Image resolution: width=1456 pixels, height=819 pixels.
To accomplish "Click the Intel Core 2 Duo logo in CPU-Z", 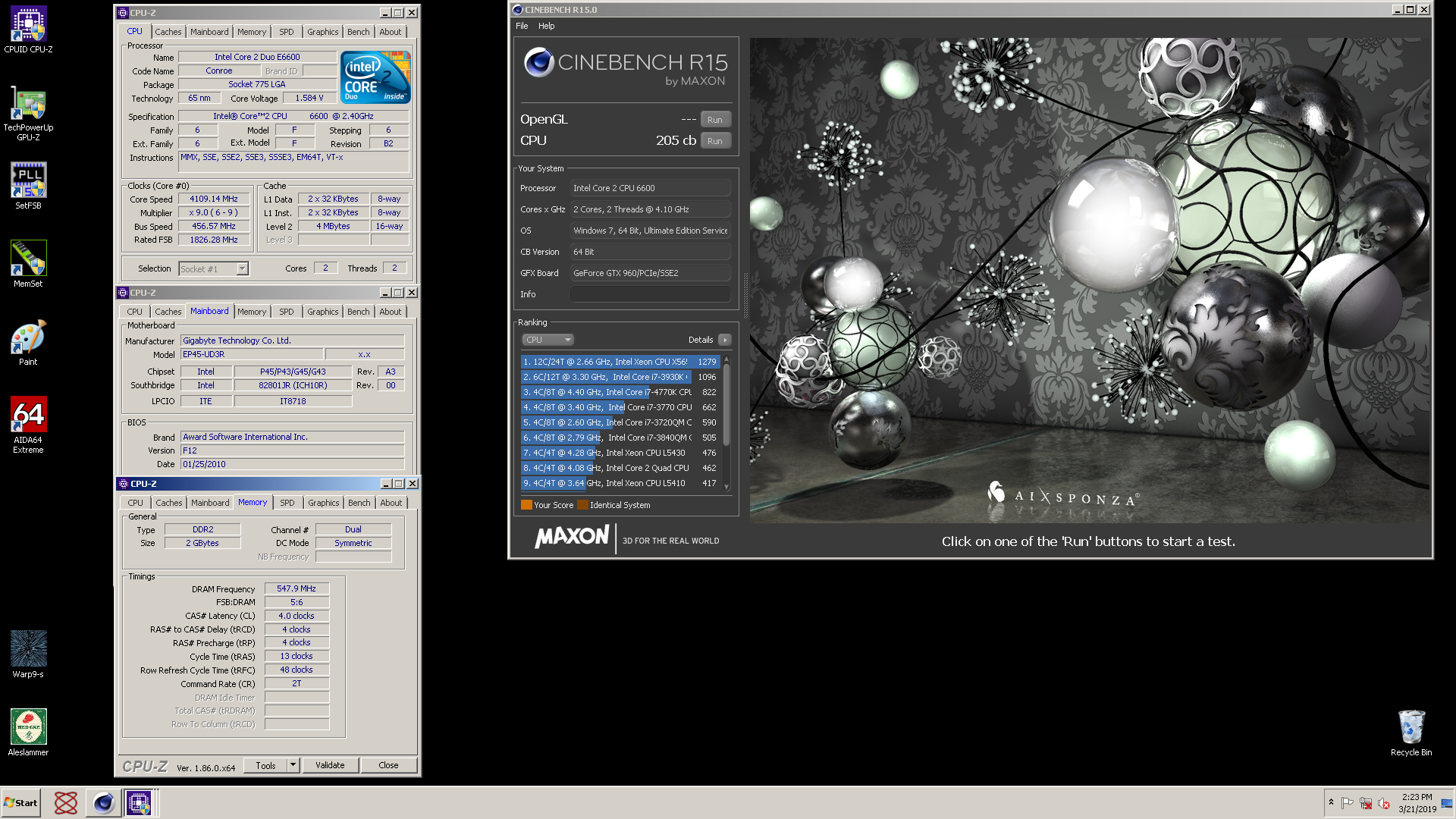I will pos(375,77).
